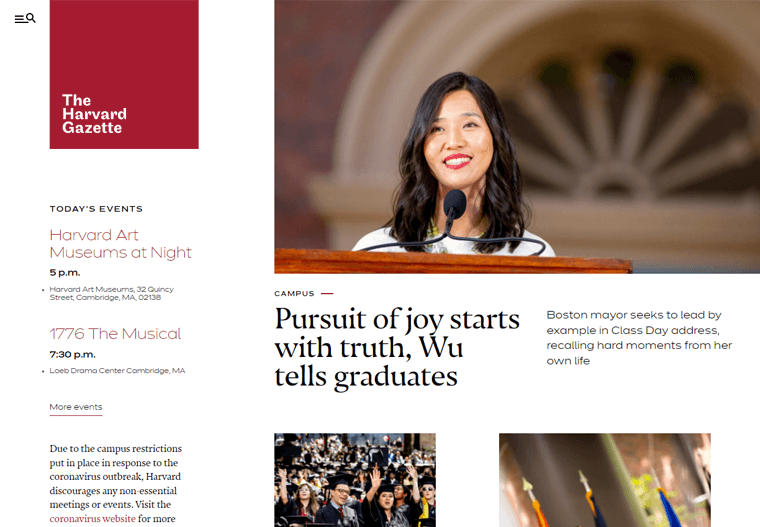
Task: Click the Harvard Art Museums Quincy Street address
Action: [111, 293]
